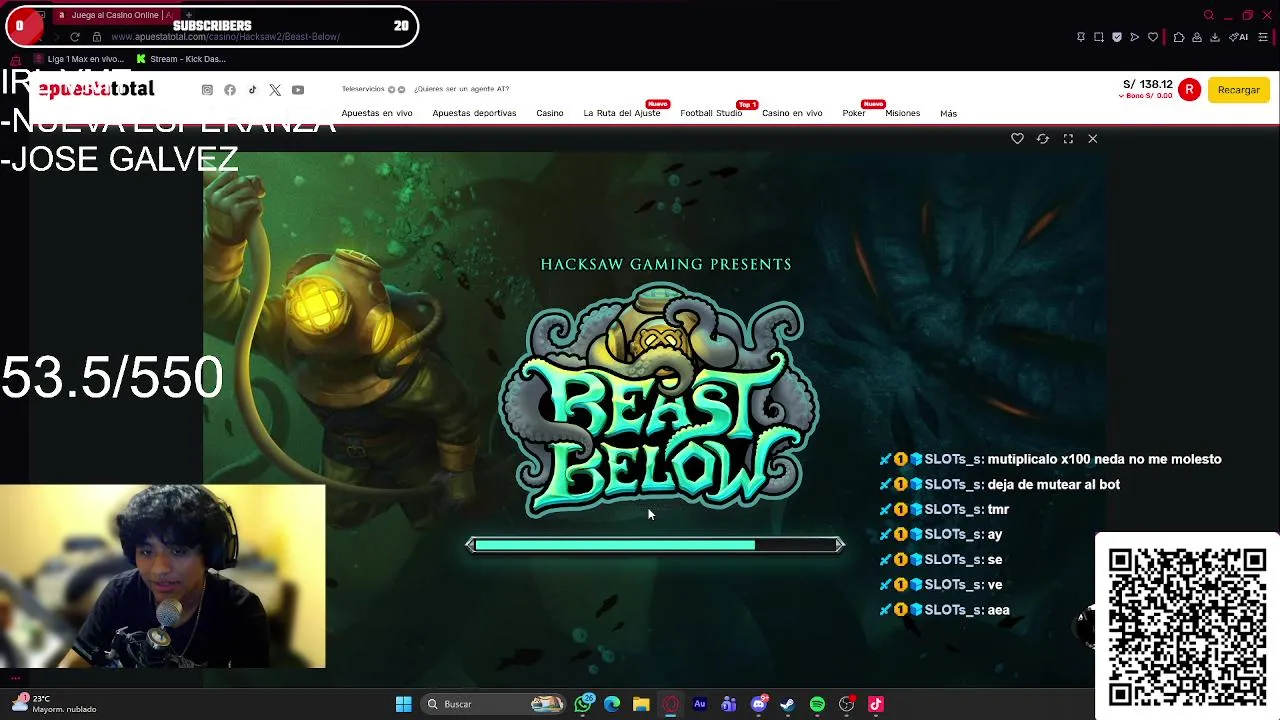Viewport: 1280px width, 720px height.
Task: Open the browser downloads icon
Action: point(1215,37)
